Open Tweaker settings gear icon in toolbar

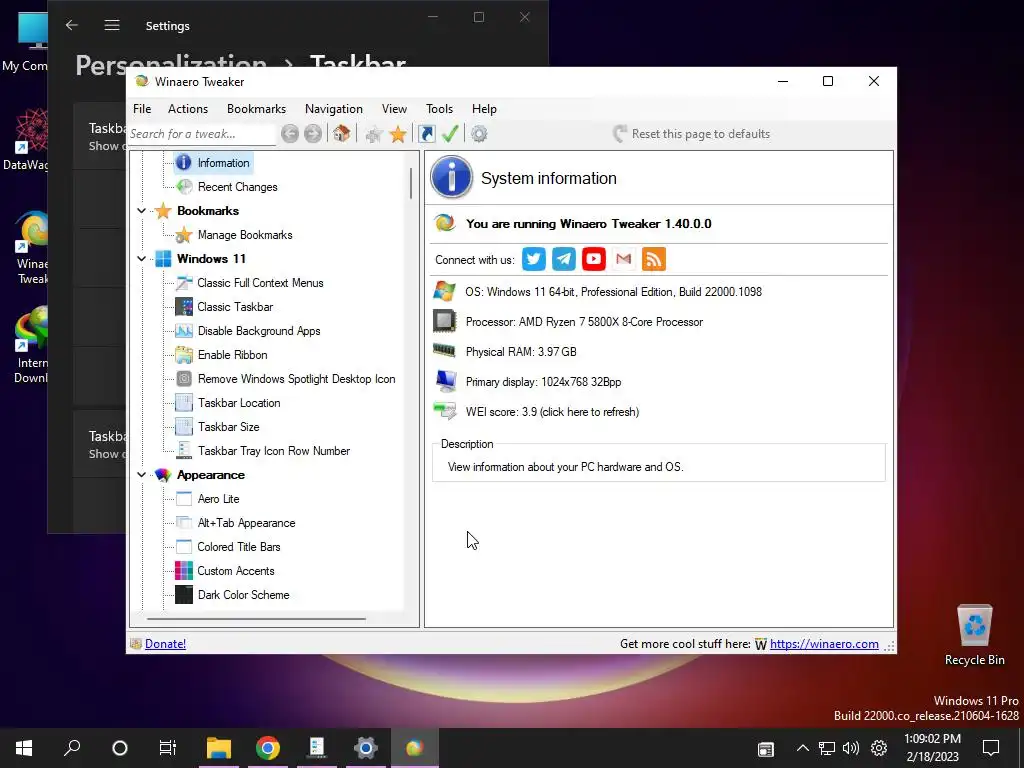click(479, 134)
